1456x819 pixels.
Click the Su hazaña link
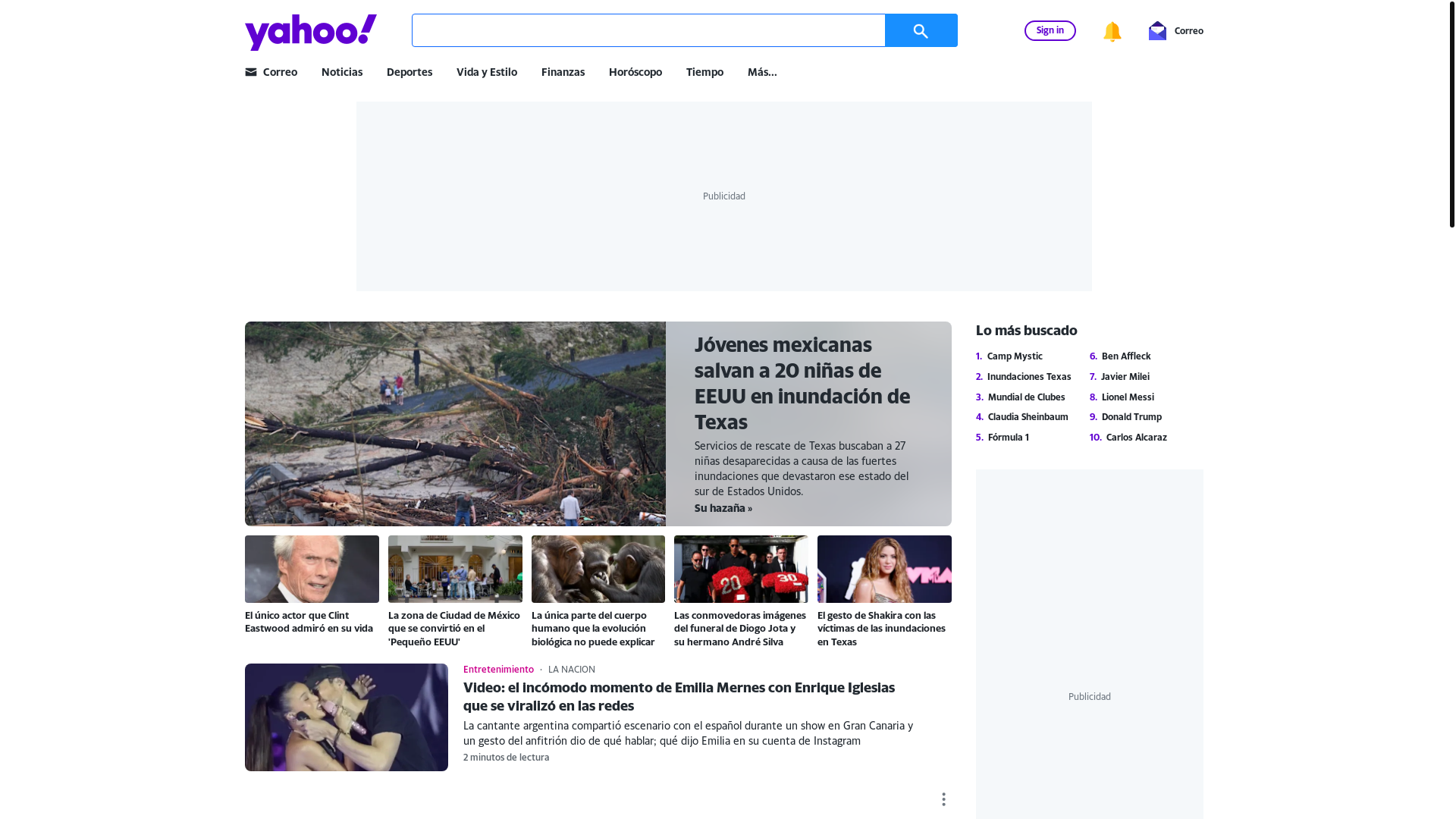(x=723, y=508)
